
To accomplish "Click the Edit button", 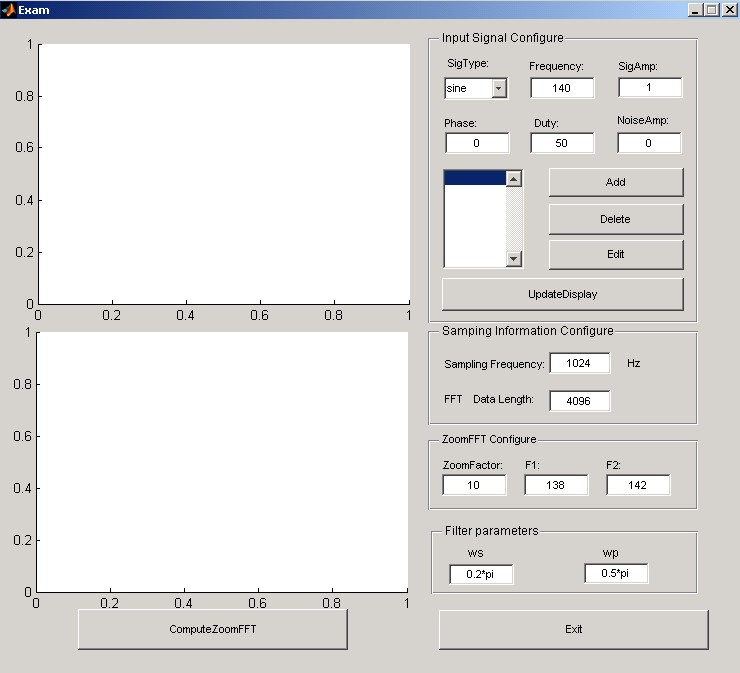I will pyautogui.click(x=616, y=254).
